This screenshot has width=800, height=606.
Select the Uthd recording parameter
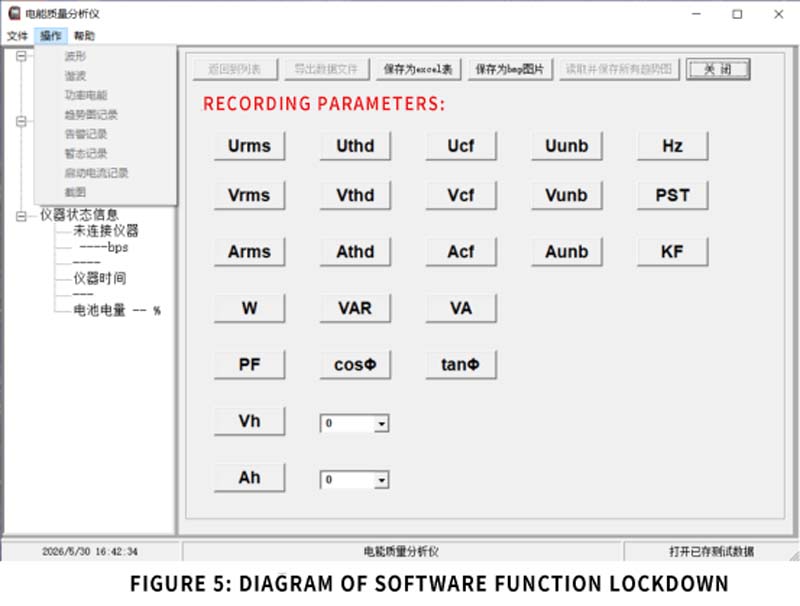coord(355,146)
